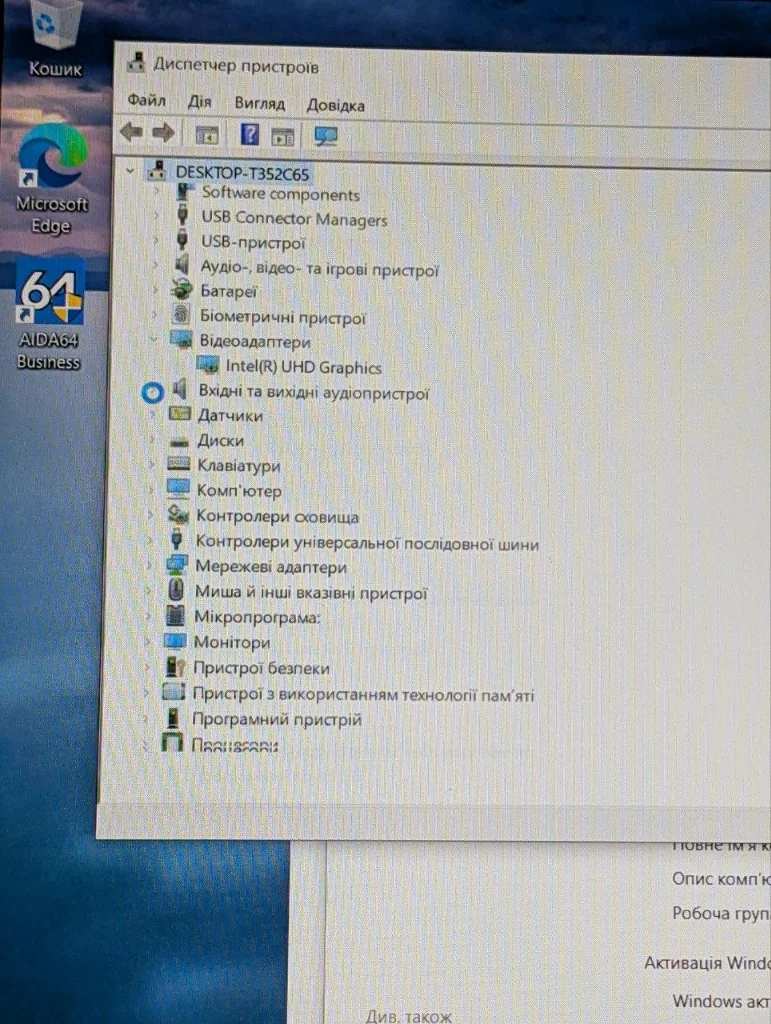Expand the Диски category
This screenshot has width=771, height=1024.
pyautogui.click(x=152, y=440)
